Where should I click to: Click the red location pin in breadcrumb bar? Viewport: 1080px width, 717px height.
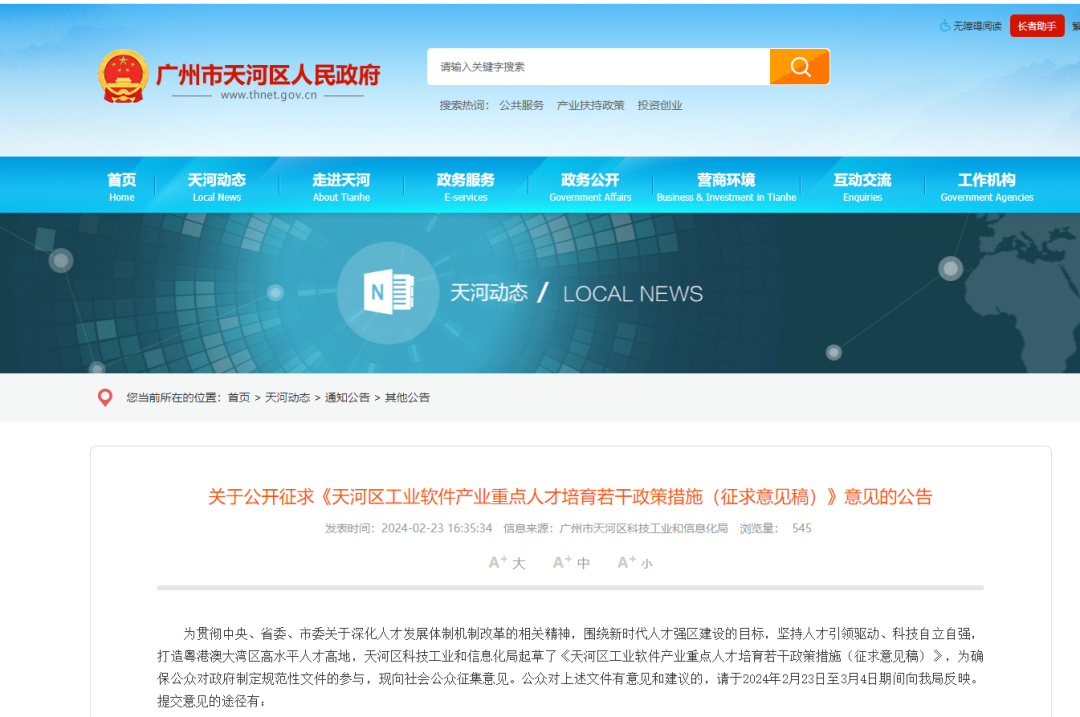105,397
